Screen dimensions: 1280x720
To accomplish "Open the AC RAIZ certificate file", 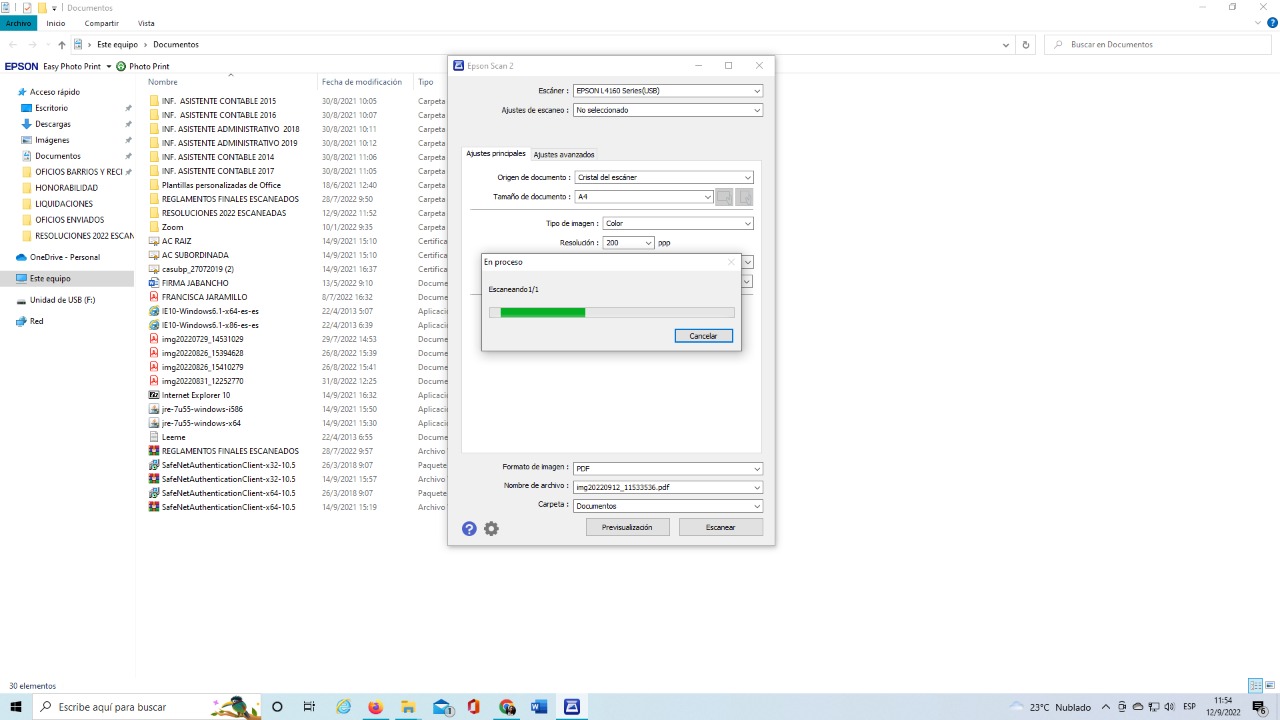I will pos(176,241).
